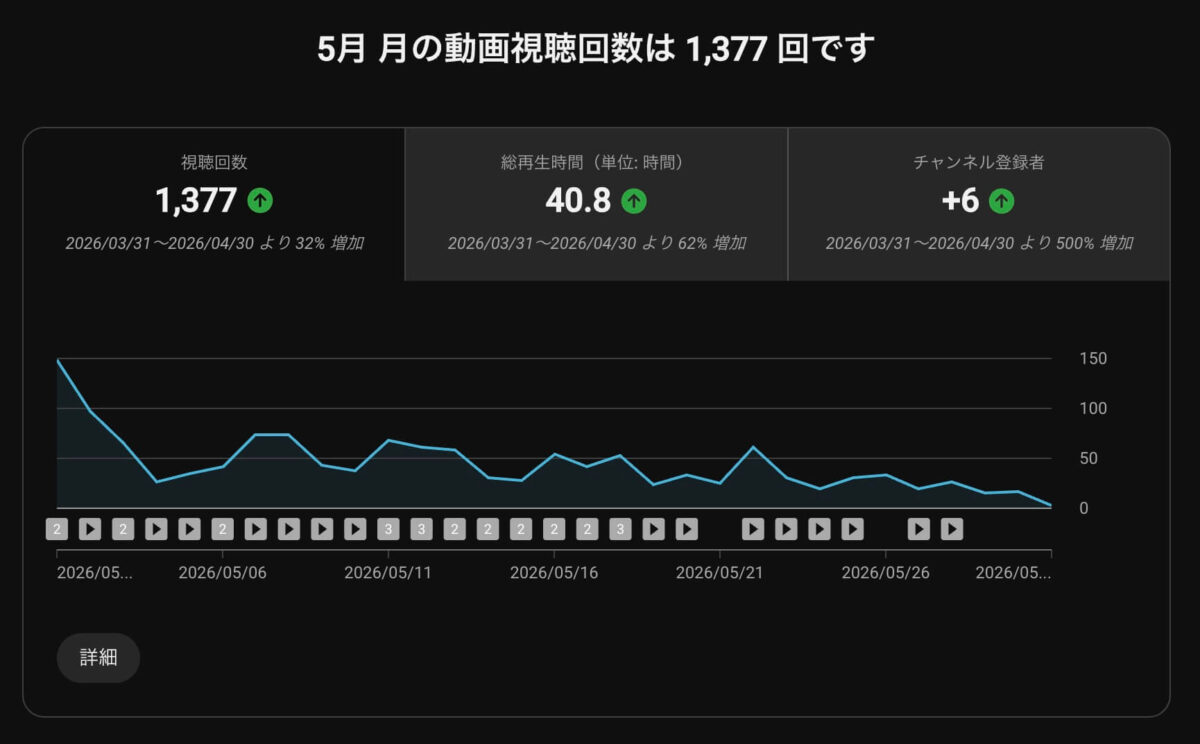This screenshot has width=1200, height=744.
Task: Open the play marker for May 22
Action: click(753, 529)
